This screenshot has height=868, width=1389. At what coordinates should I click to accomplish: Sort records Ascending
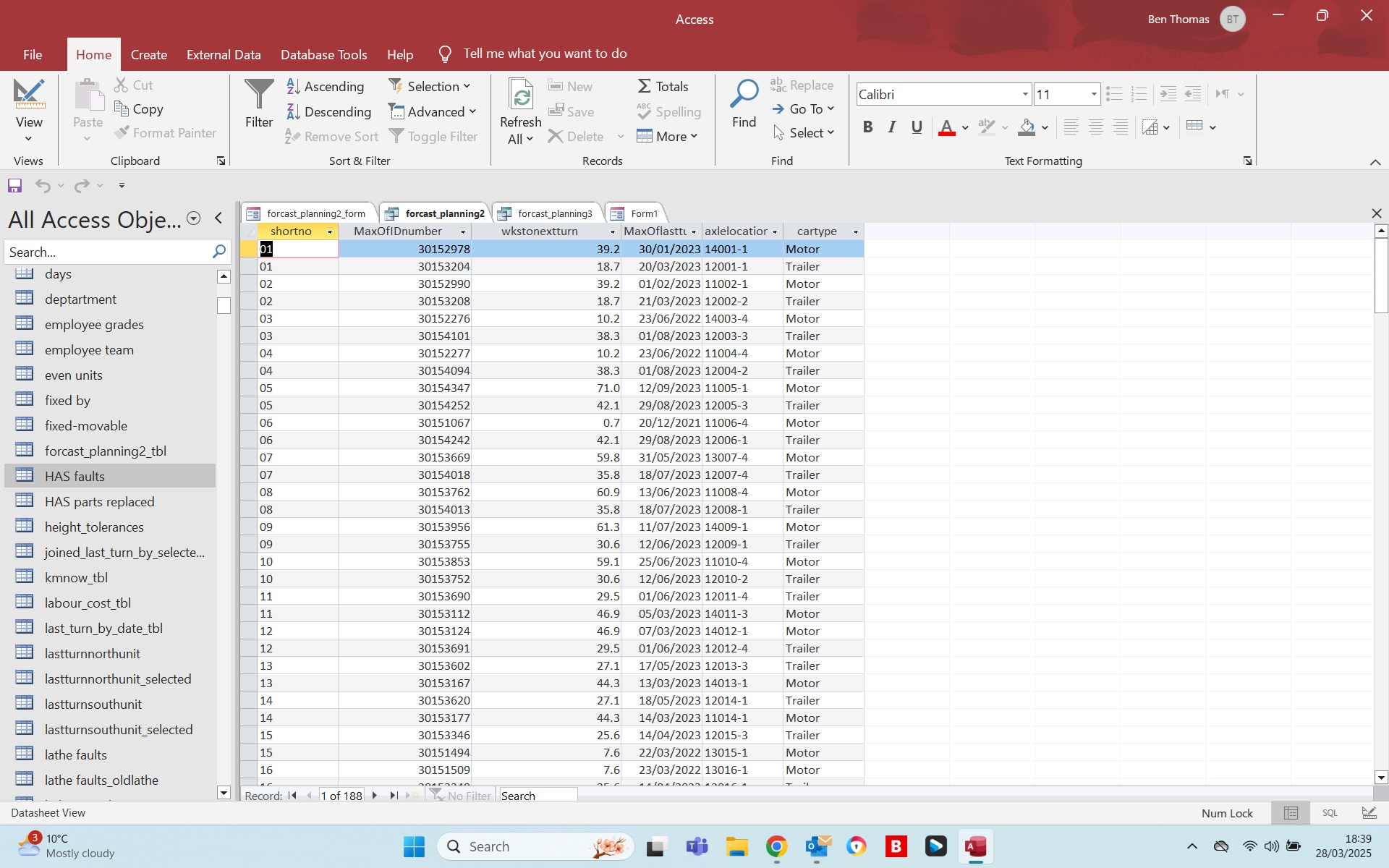coord(326,87)
